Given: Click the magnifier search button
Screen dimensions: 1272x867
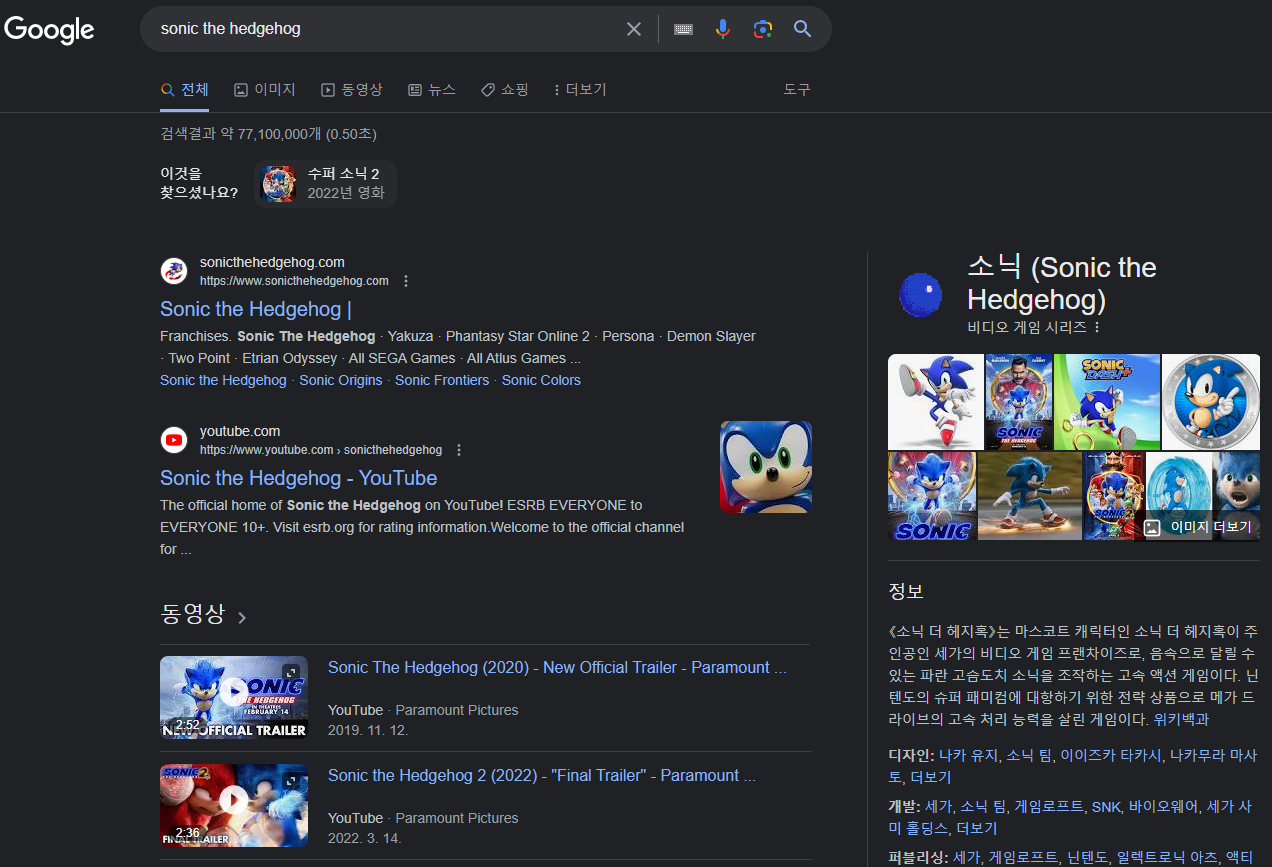Looking at the screenshot, I should pos(803,29).
